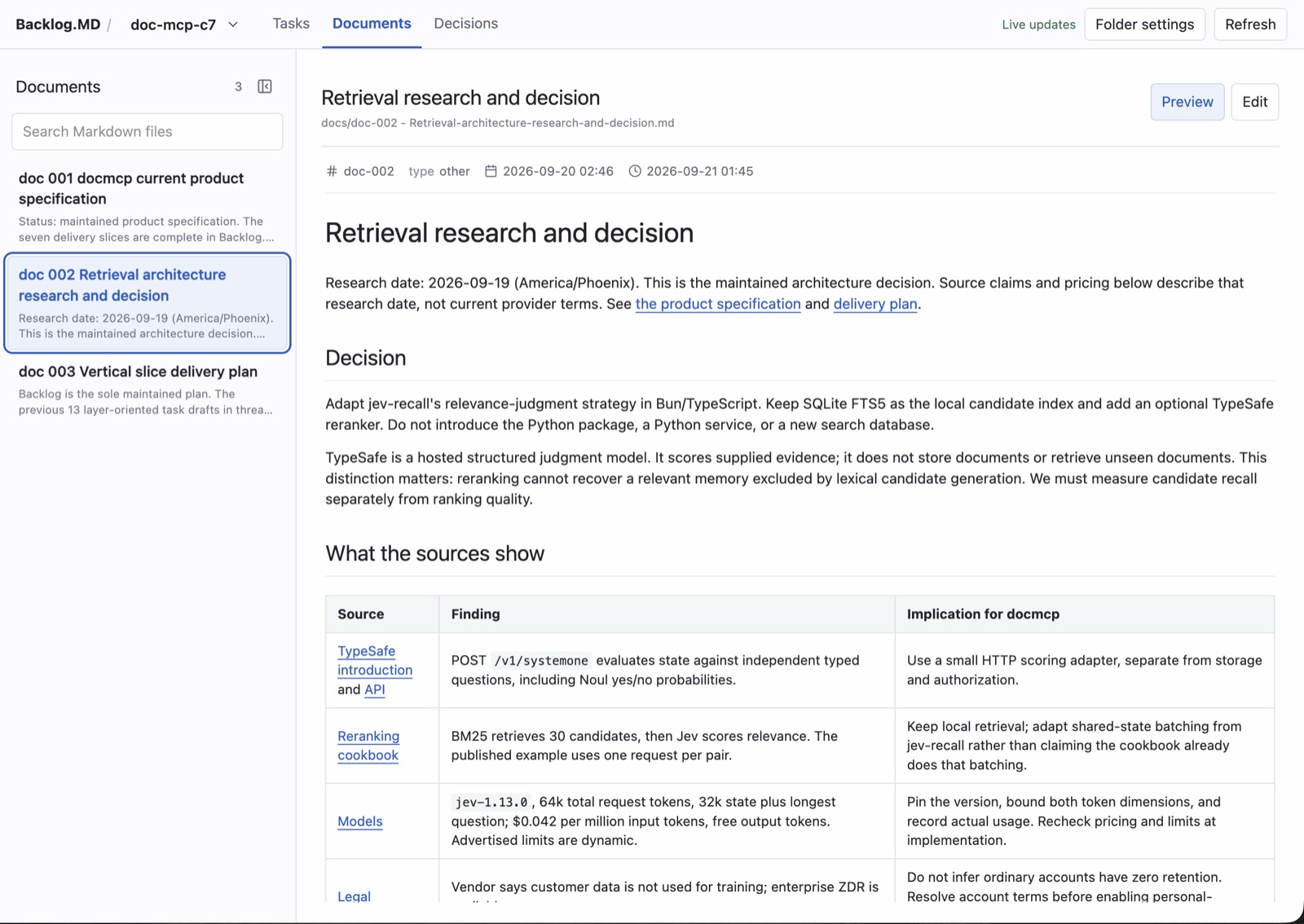
Task: Click the type other metadata label
Action: [439, 171]
